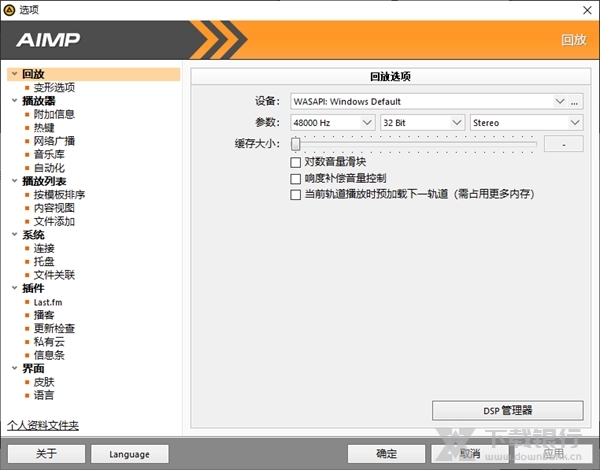Select the 插件 category heading
Screen dimensions: 600x470
coord(33,288)
